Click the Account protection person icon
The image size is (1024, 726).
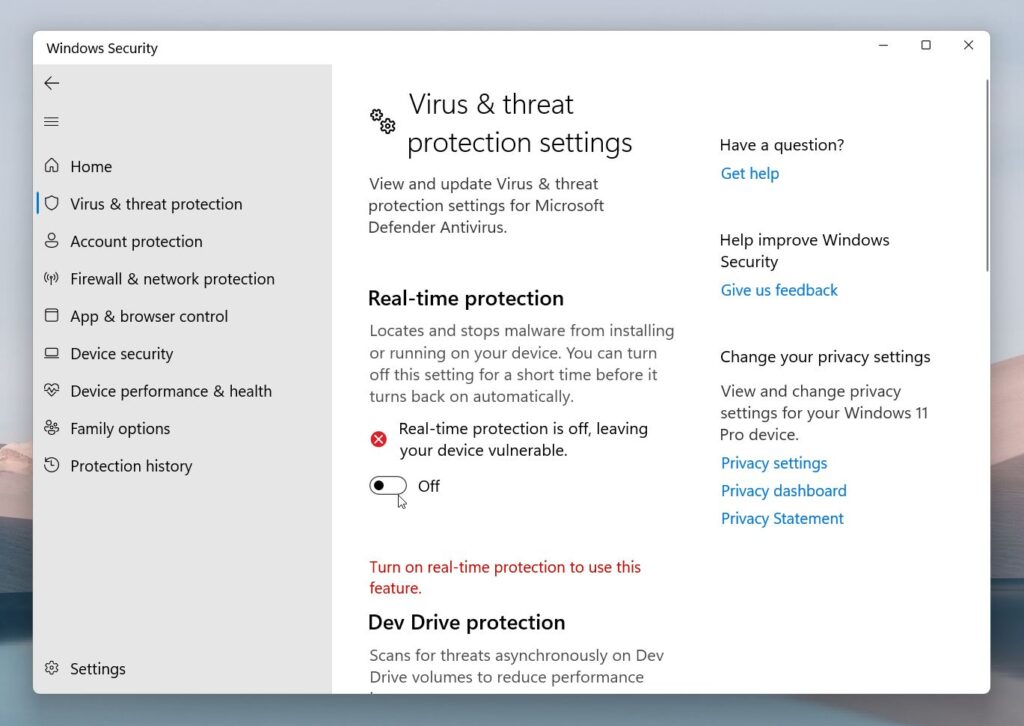click(x=52, y=240)
